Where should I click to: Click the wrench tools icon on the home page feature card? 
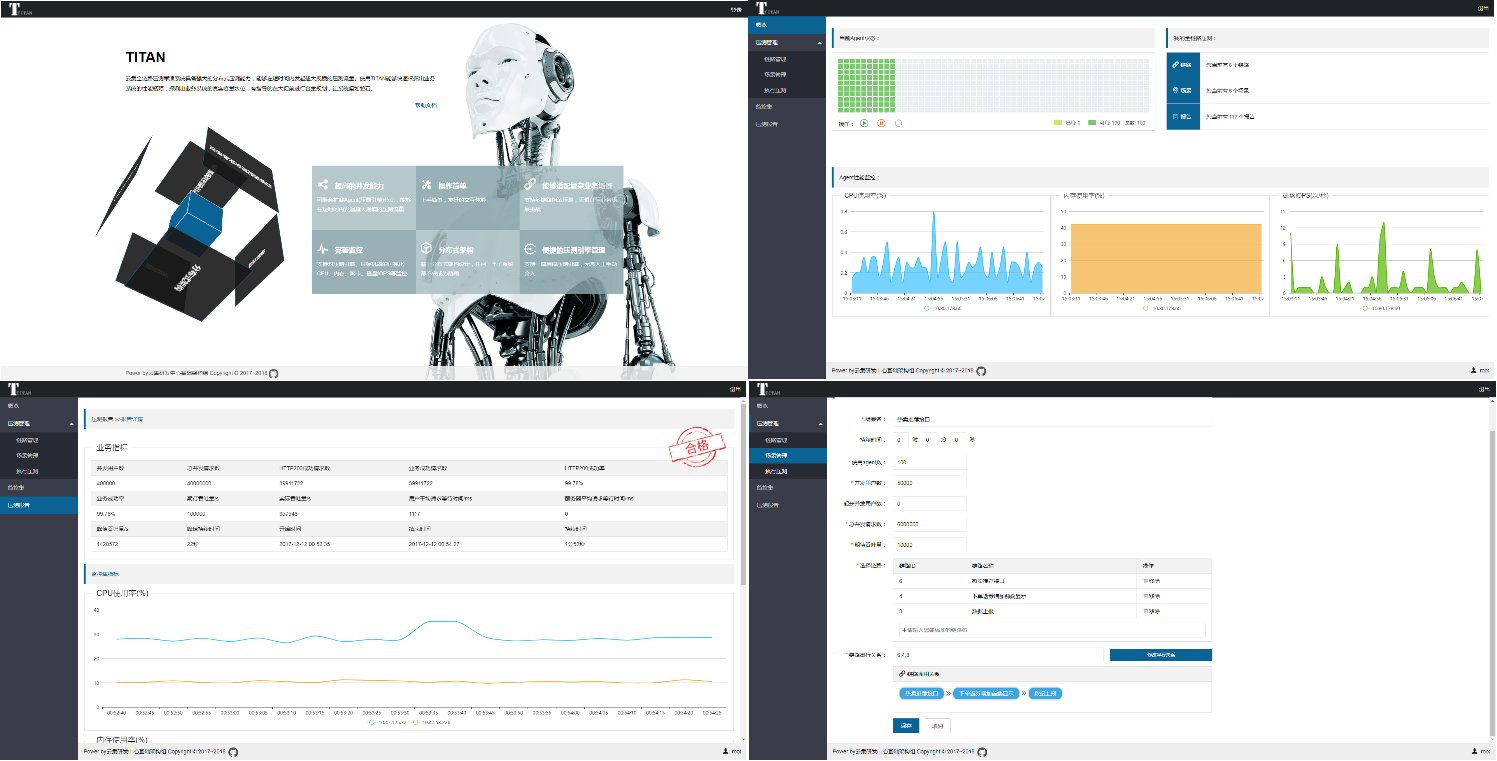tap(426, 185)
